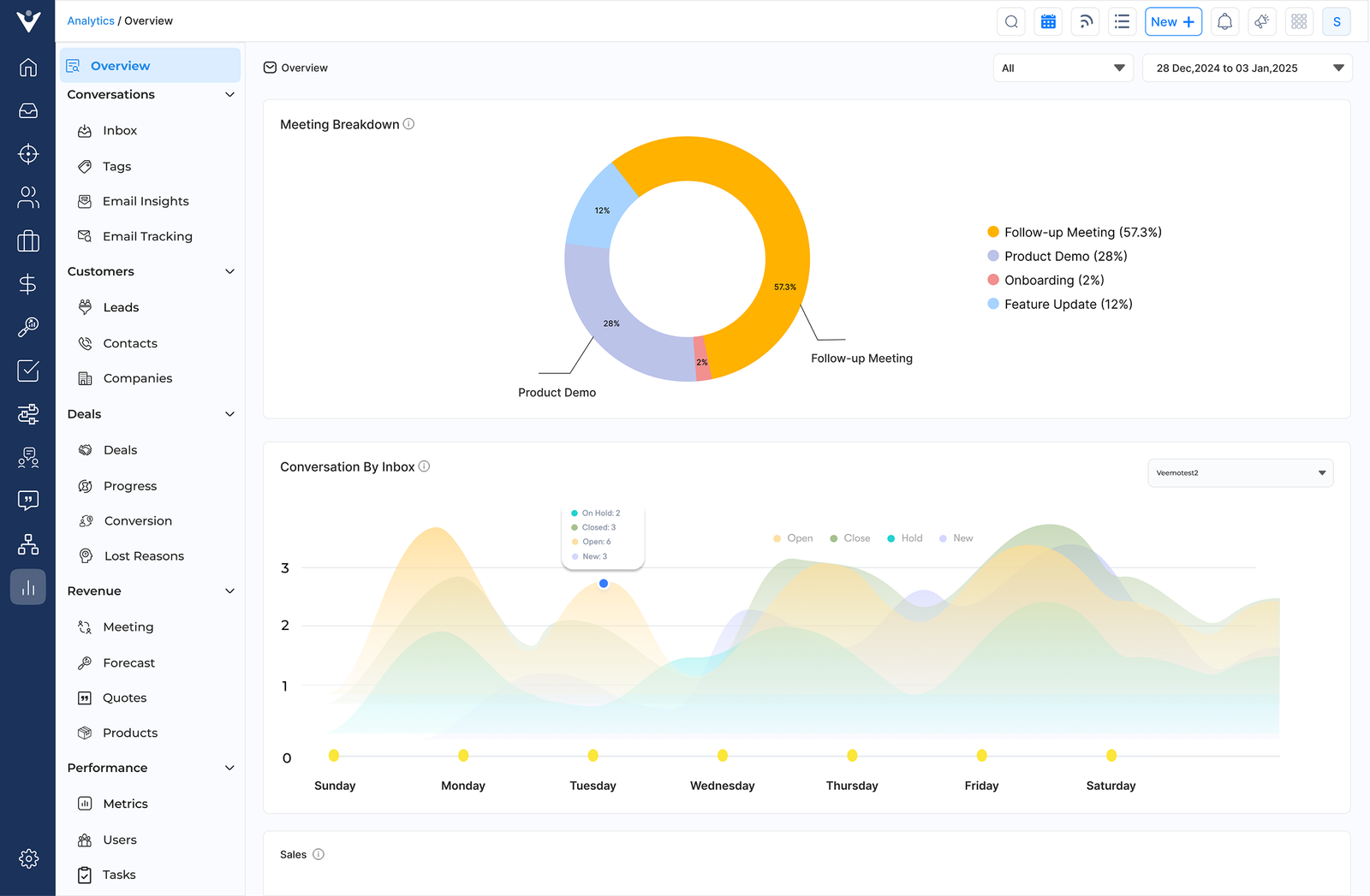
Task: Select Lost Reasons under Deals
Action: click(x=143, y=555)
